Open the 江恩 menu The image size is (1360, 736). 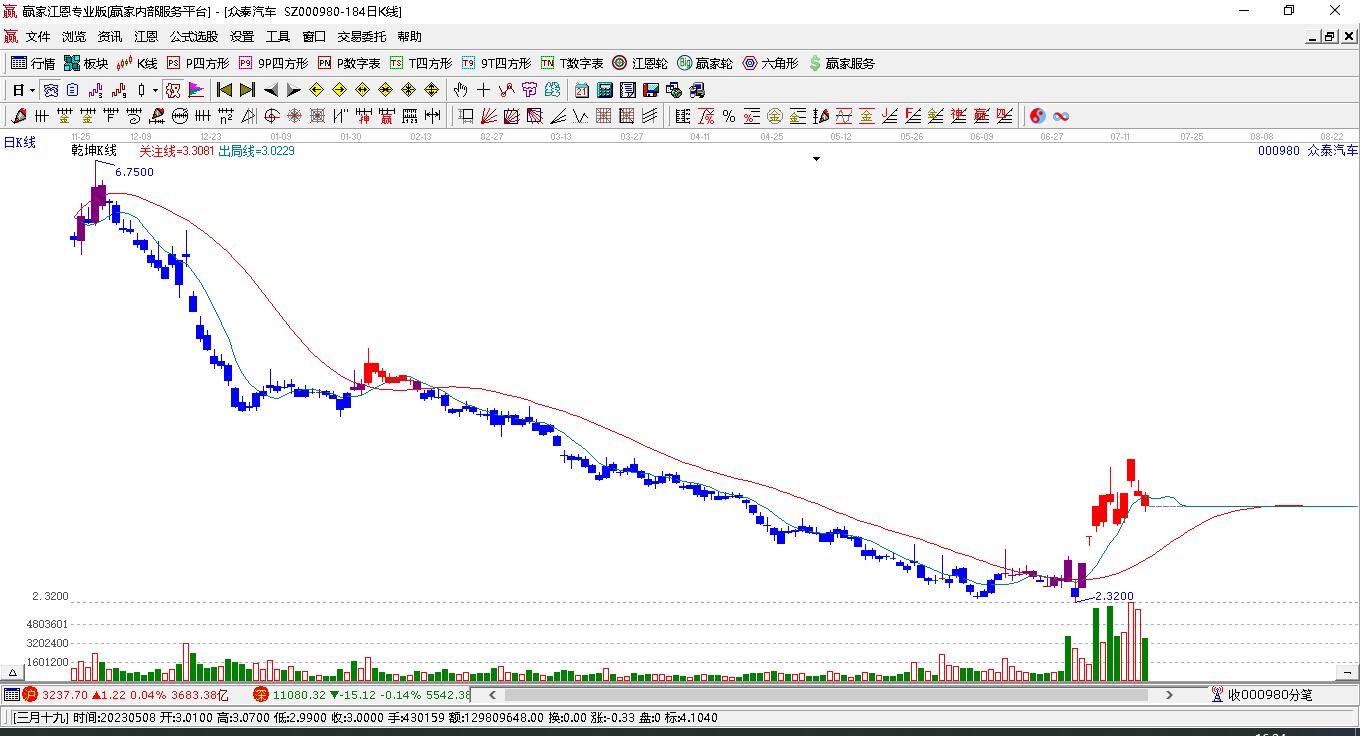[x=146, y=37]
